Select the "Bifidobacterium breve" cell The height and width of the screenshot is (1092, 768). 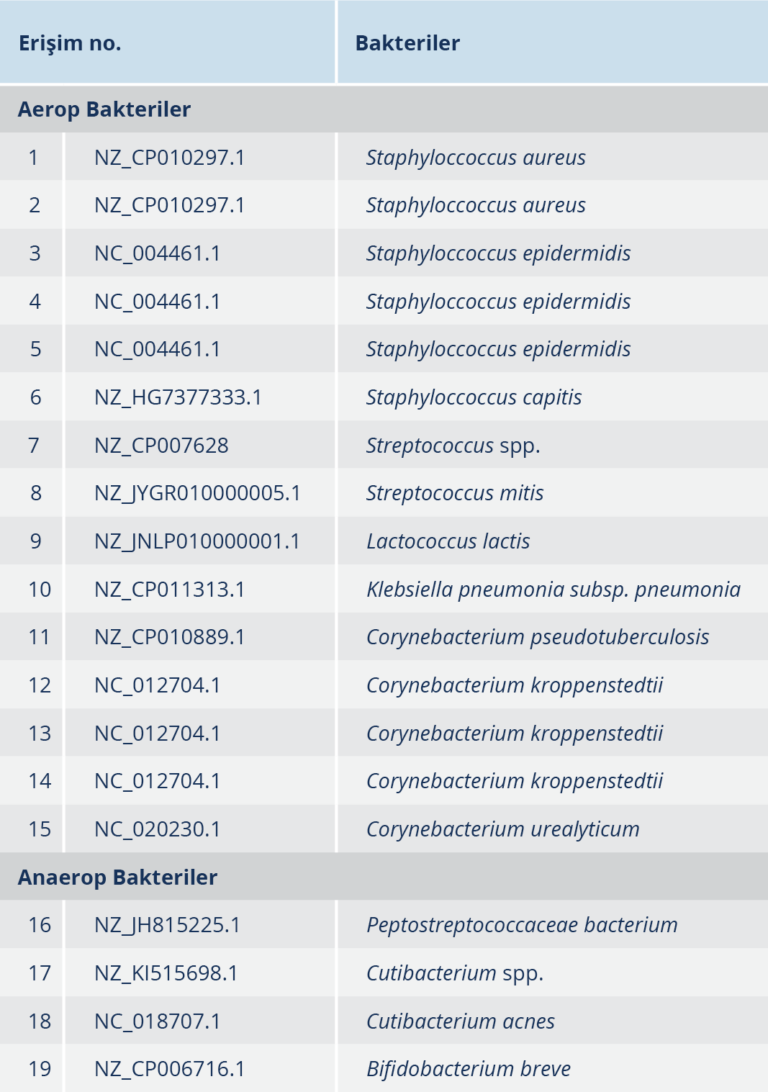(x=468, y=1069)
